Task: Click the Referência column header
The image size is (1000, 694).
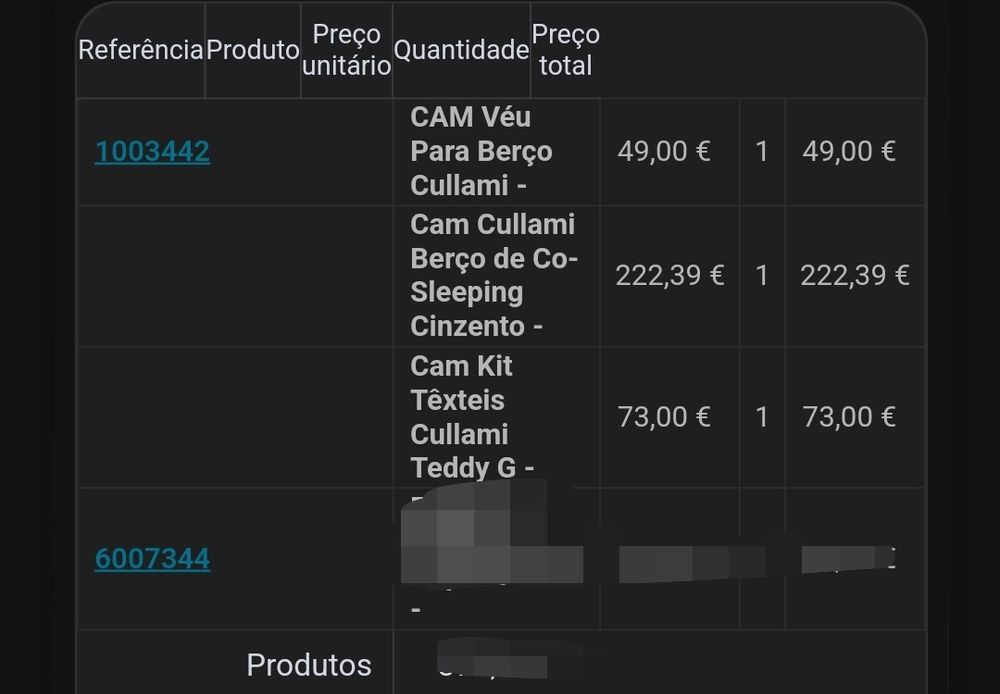Action: point(141,50)
